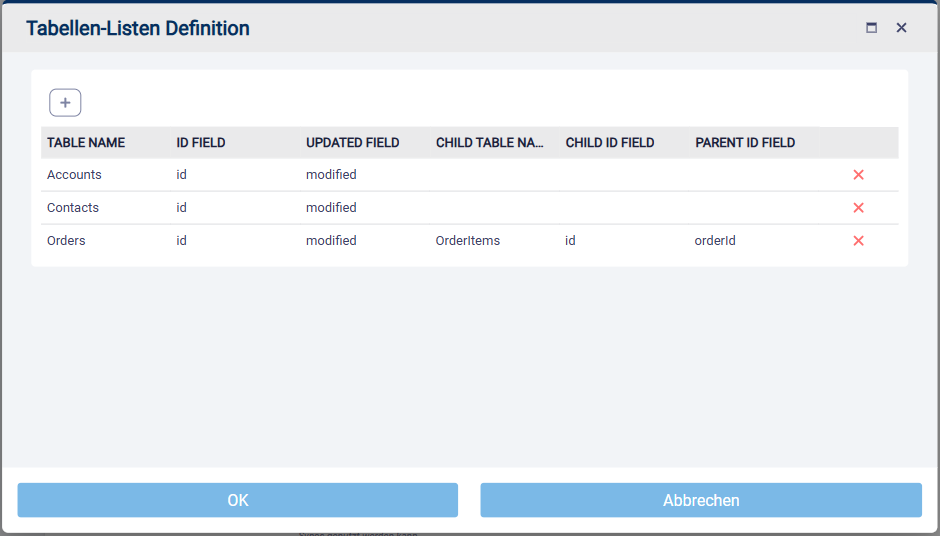This screenshot has width=940, height=536.
Task: Remove the Contacts row using red X
Action: pyautogui.click(x=858, y=208)
